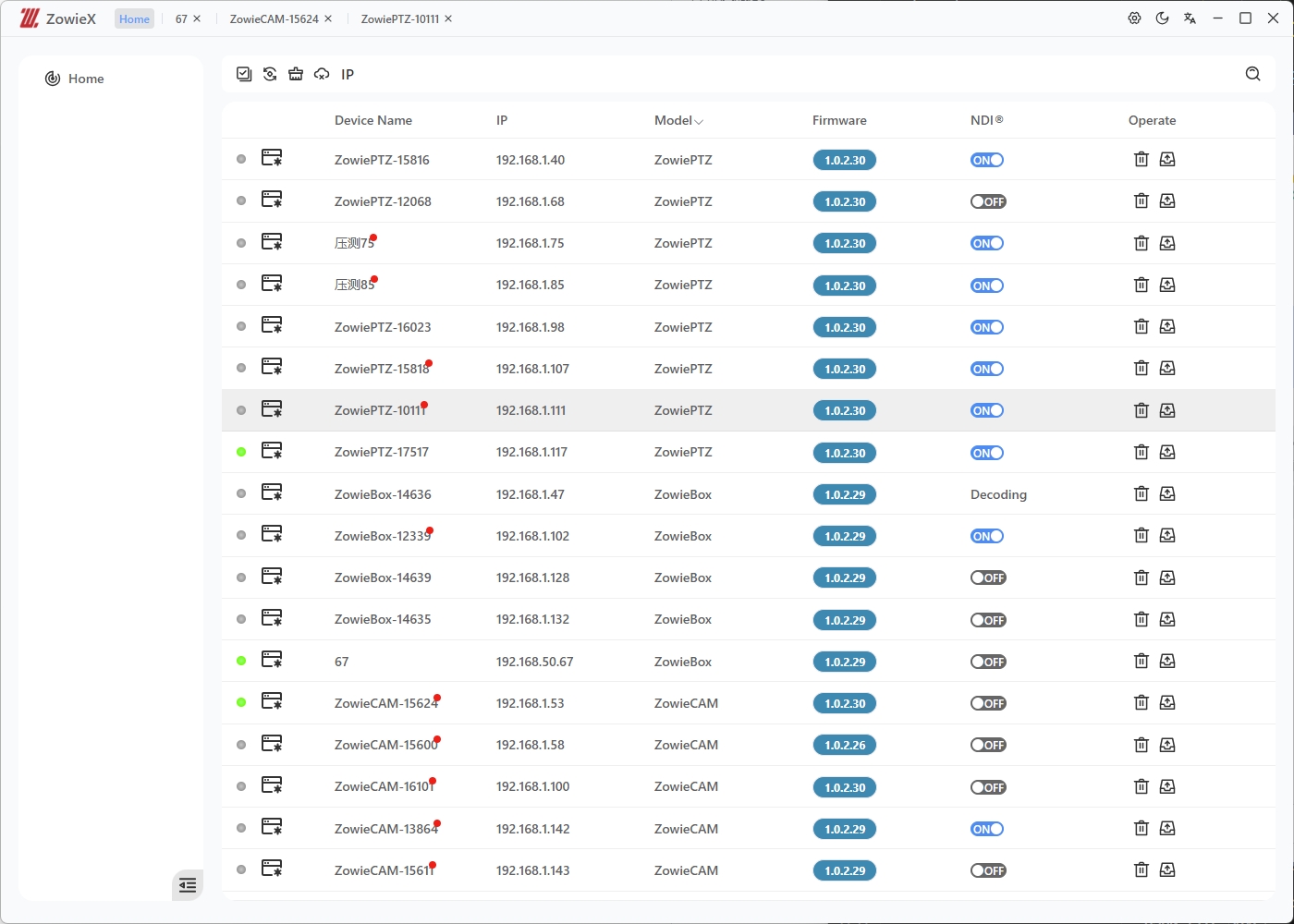Click the broom clear-list icon
The image size is (1294, 924).
(296, 74)
